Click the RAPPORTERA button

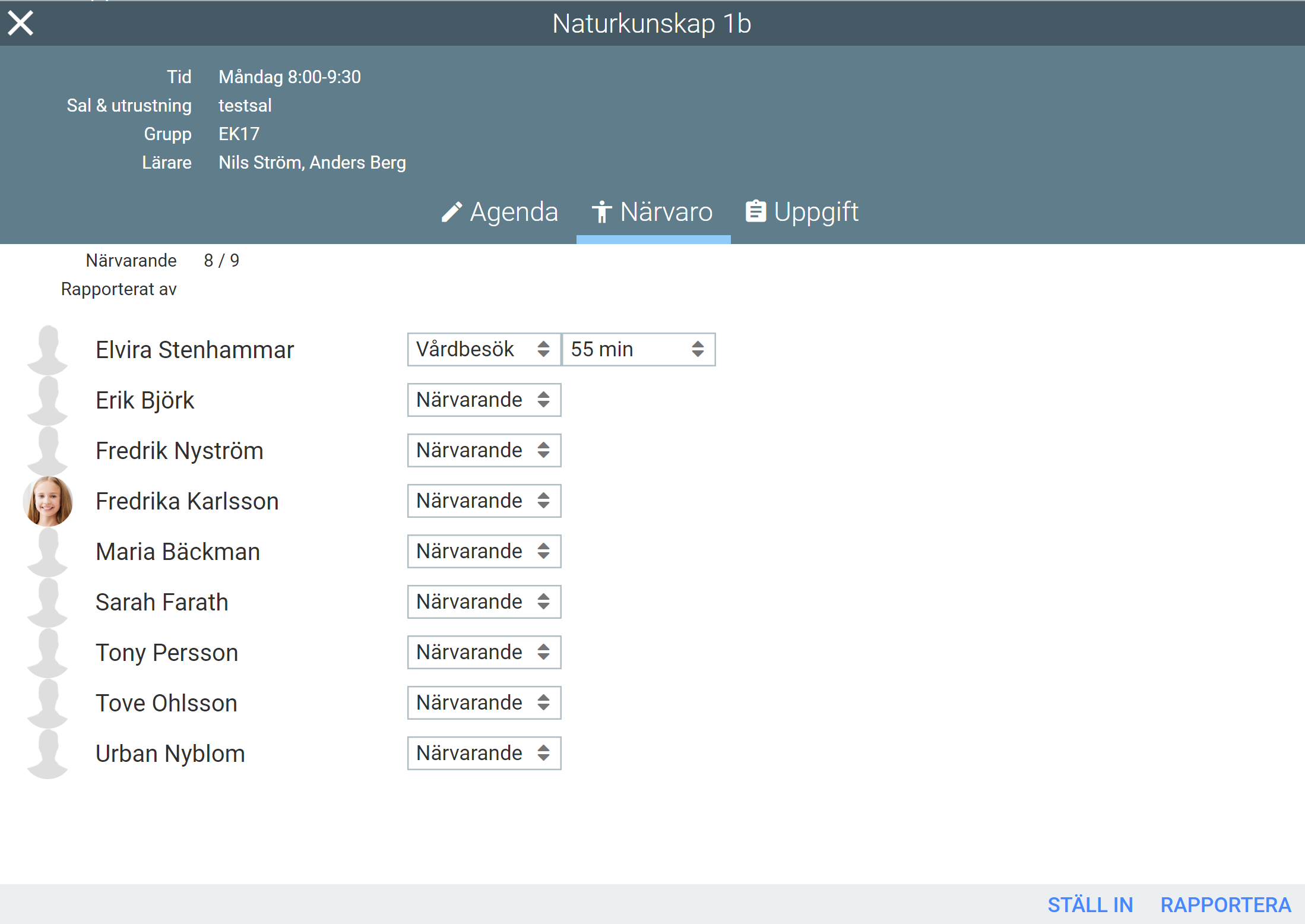1225,905
